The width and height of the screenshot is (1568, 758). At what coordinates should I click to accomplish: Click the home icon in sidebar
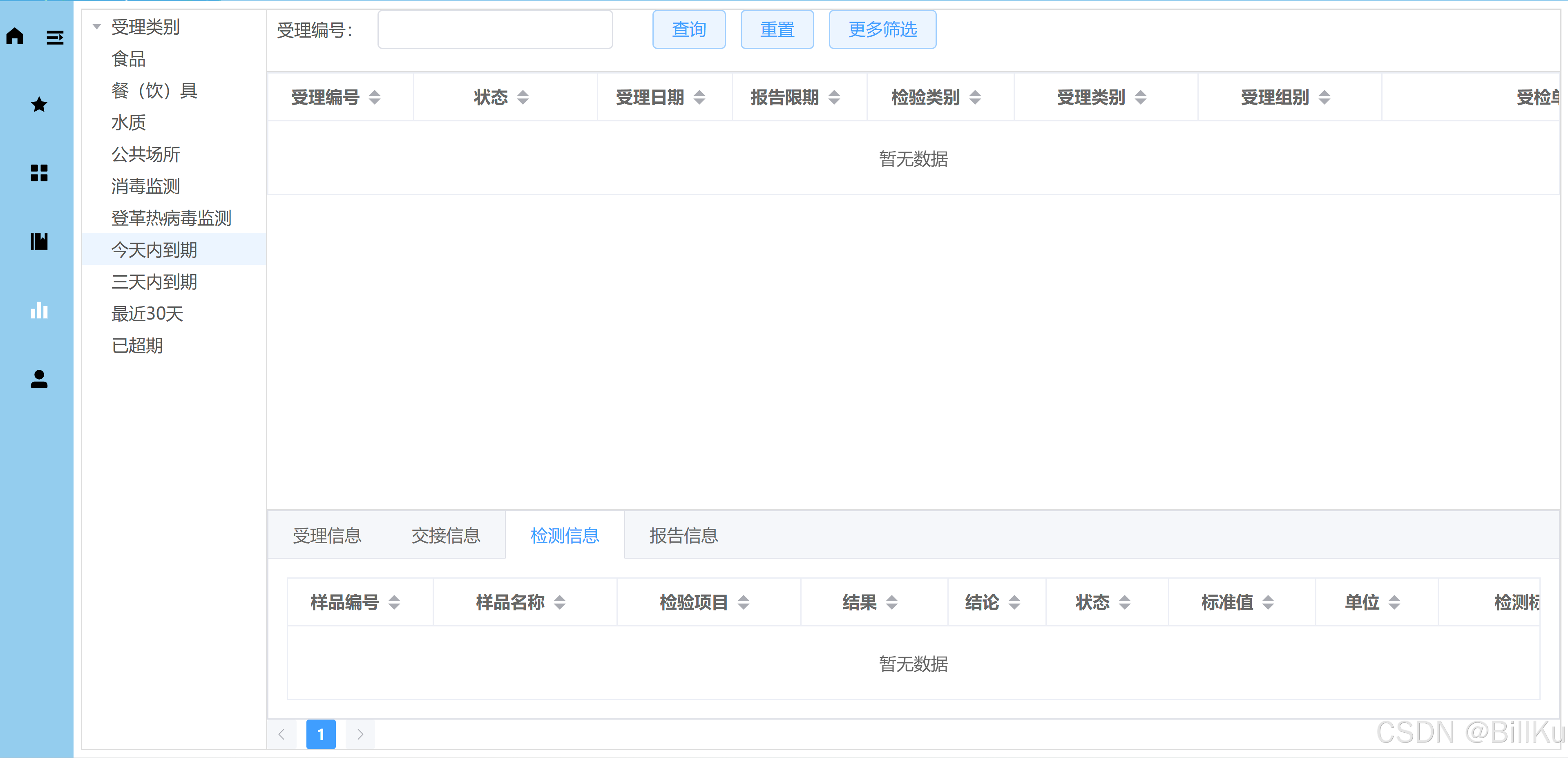pyautogui.click(x=15, y=36)
